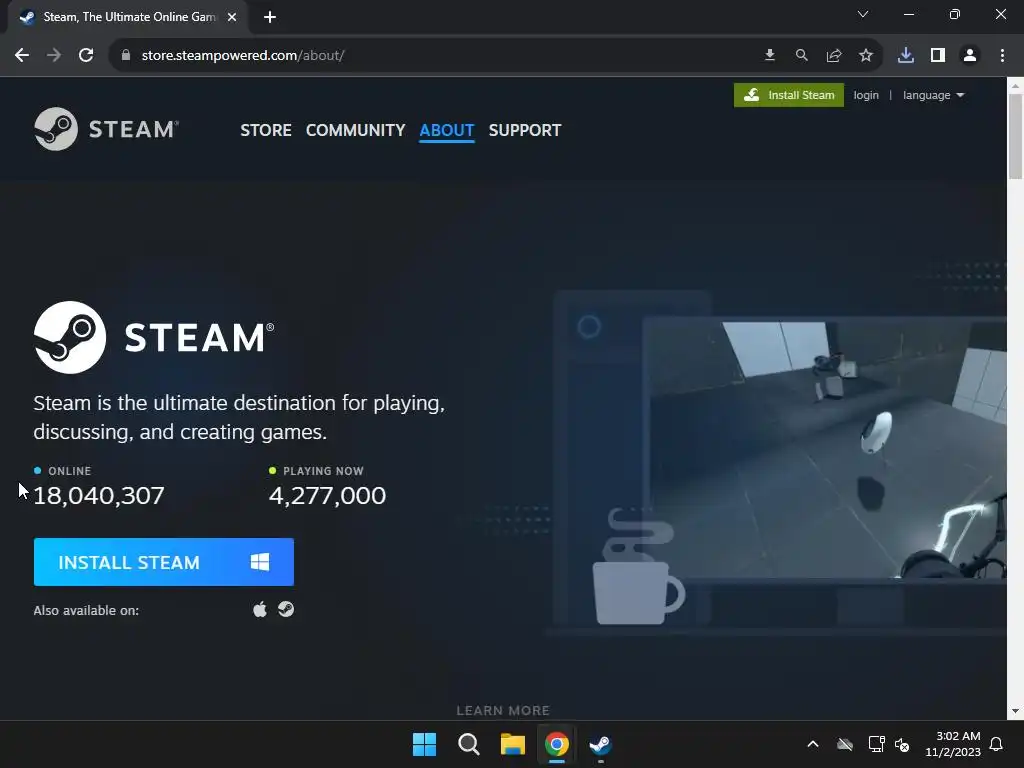Open a new tab with the plus button
This screenshot has height=768, width=1024.
point(270,17)
